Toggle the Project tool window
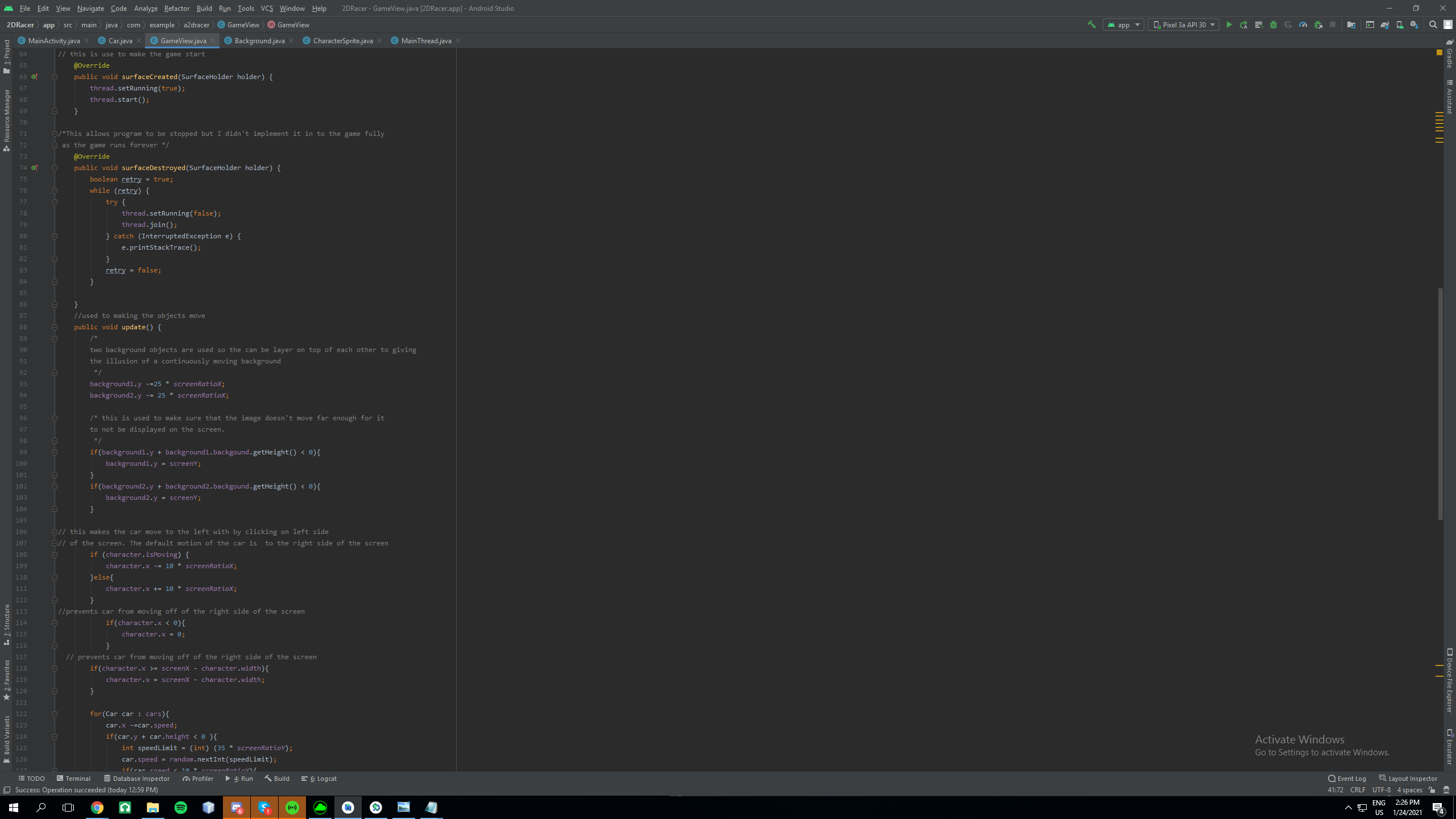 click(x=7, y=56)
